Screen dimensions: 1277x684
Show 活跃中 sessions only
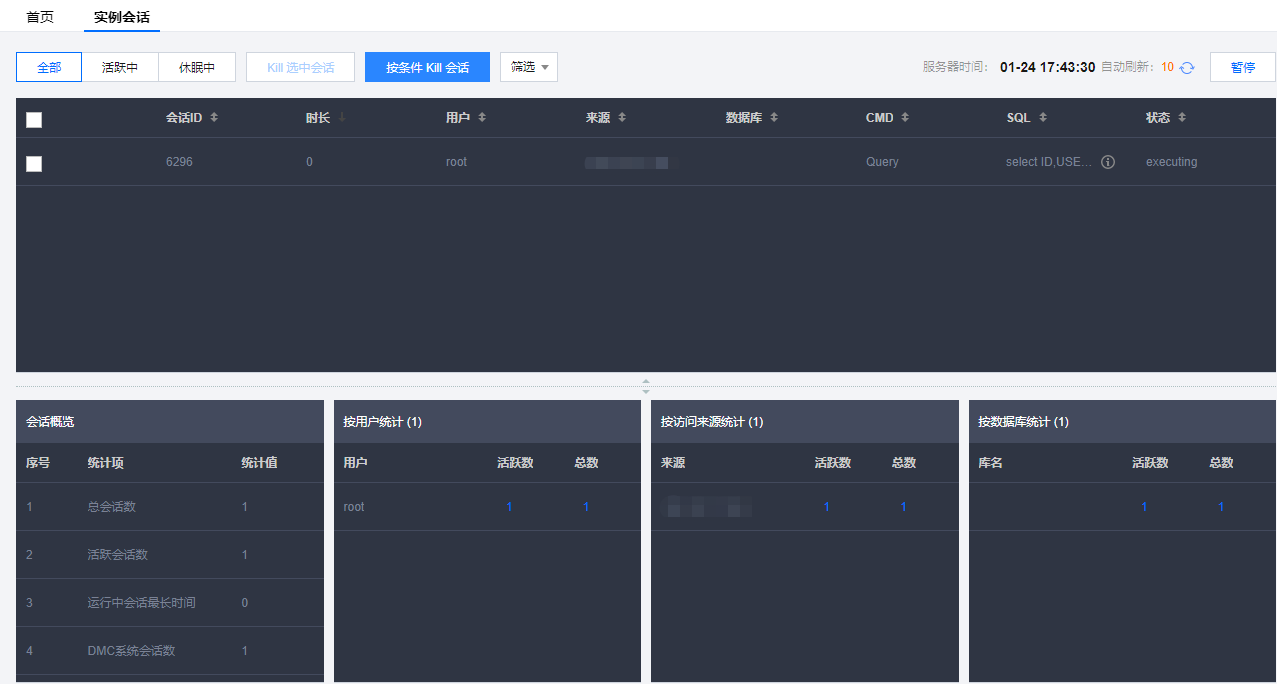point(120,67)
